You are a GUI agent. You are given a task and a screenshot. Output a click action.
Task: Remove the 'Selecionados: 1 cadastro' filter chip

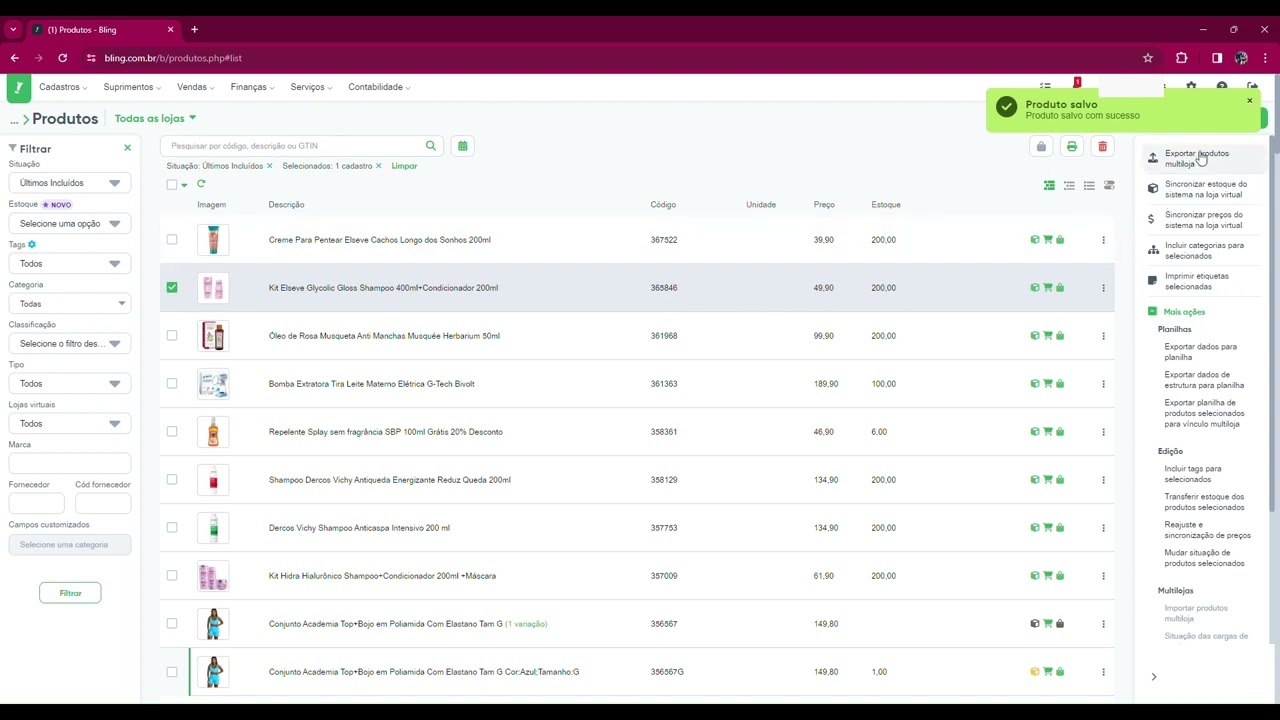tap(378, 166)
